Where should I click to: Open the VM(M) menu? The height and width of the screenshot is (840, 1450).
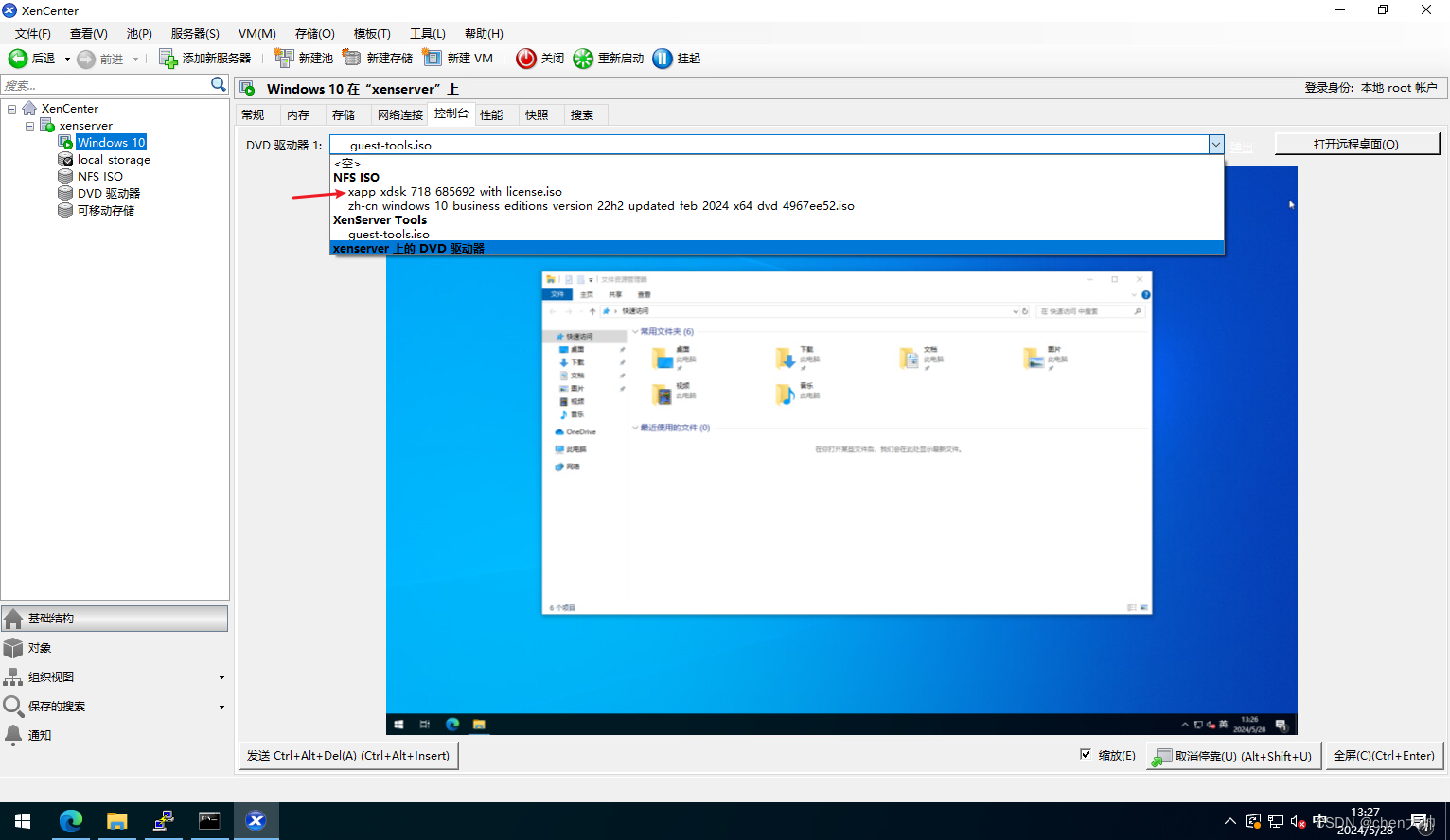click(257, 34)
